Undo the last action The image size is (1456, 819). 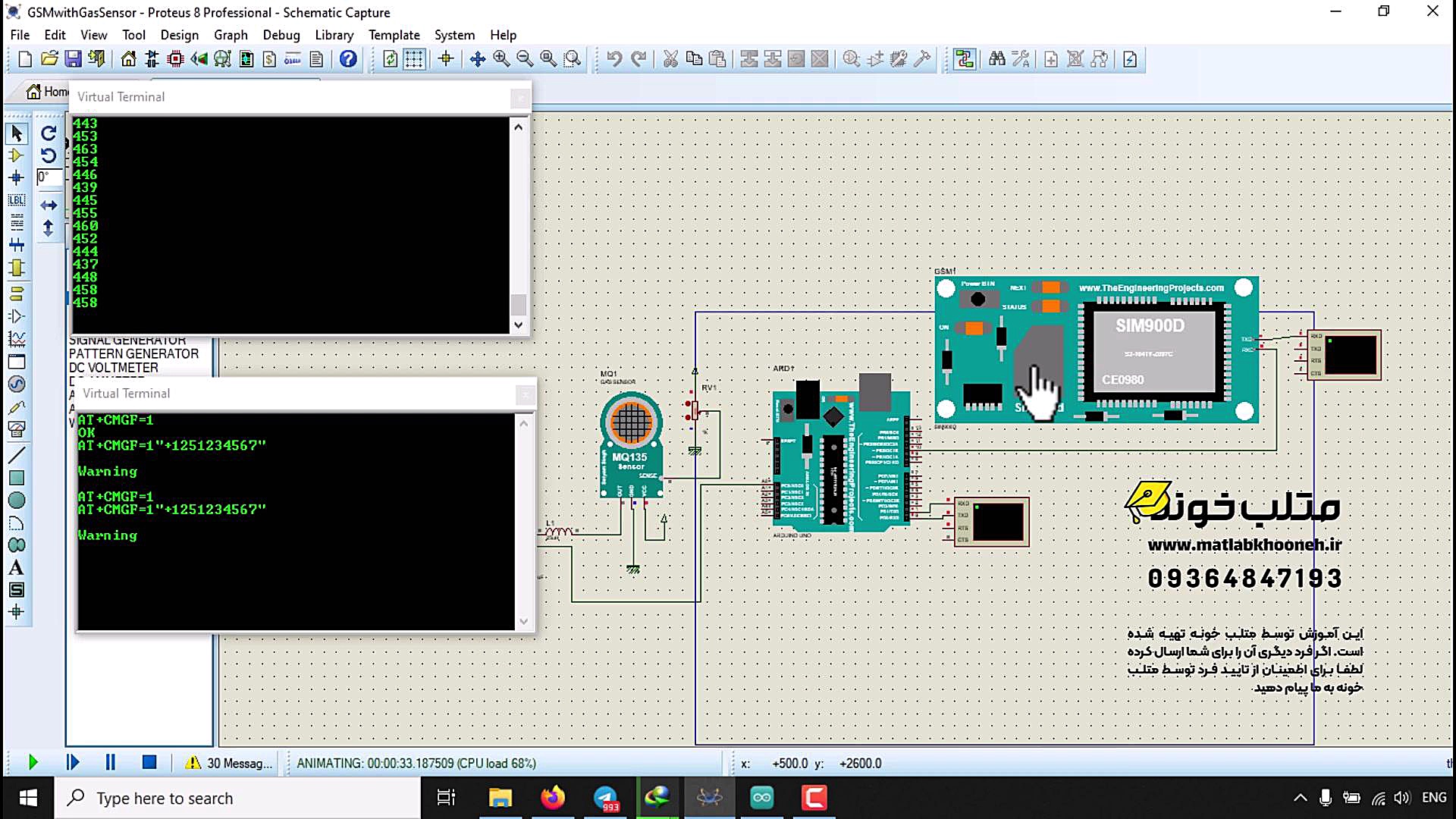click(614, 59)
